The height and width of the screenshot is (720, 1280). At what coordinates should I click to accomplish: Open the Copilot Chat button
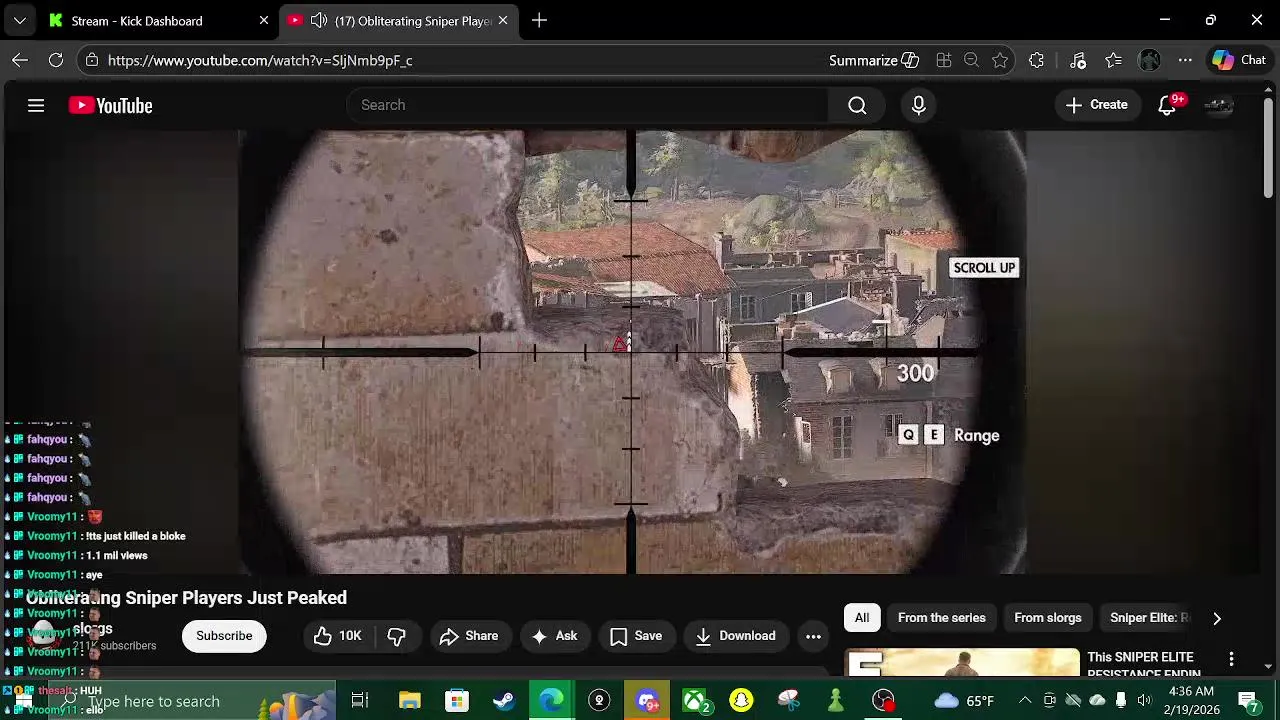click(x=1239, y=60)
